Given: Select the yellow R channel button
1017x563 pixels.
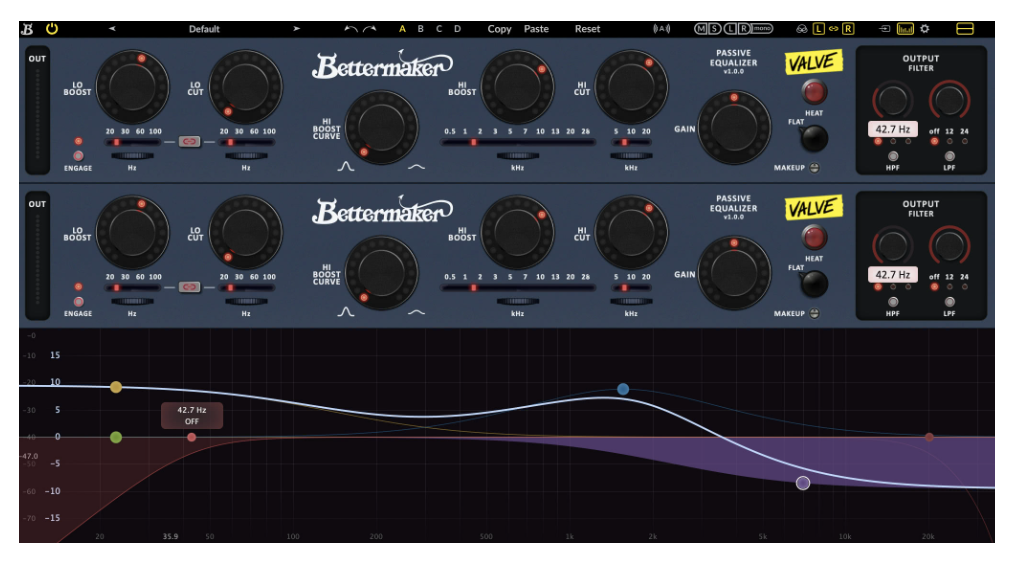Looking at the screenshot, I should [x=848, y=29].
